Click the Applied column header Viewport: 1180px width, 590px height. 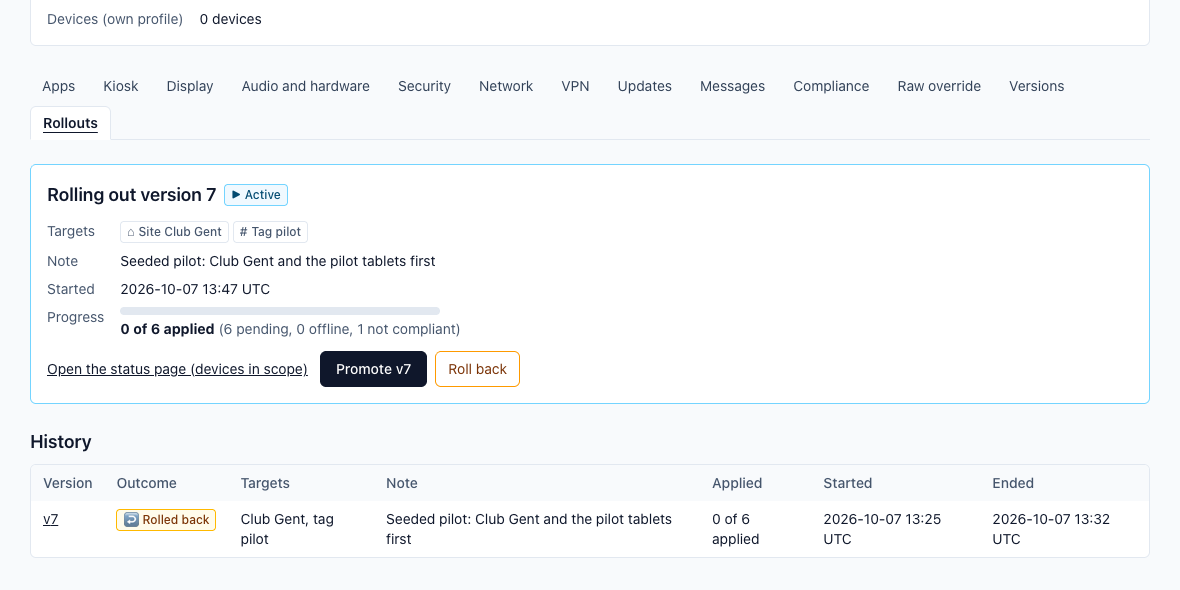point(737,483)
